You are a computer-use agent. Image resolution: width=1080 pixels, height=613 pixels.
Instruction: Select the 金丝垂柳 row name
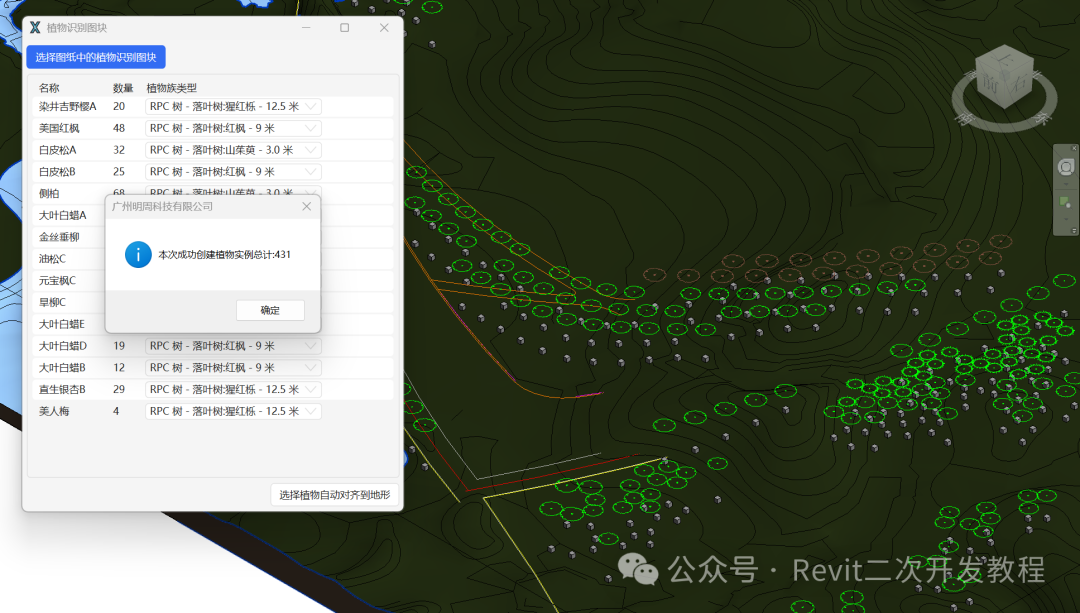(59, 237)
